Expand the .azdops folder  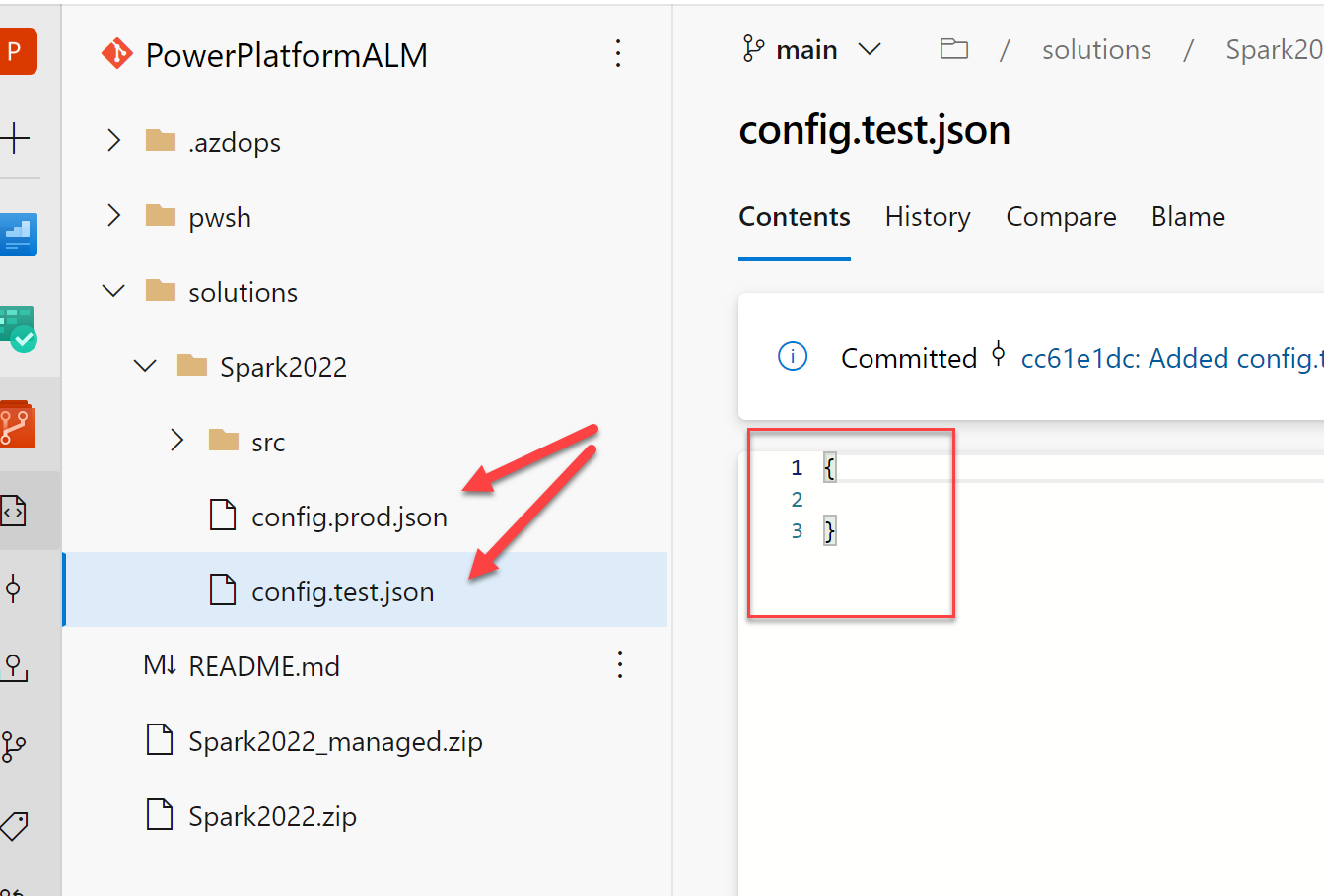(x=114, y=141)
